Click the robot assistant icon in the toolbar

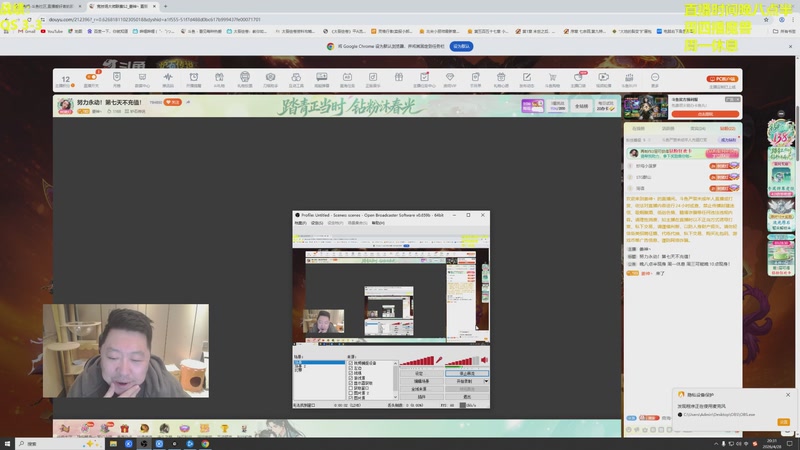245,77
